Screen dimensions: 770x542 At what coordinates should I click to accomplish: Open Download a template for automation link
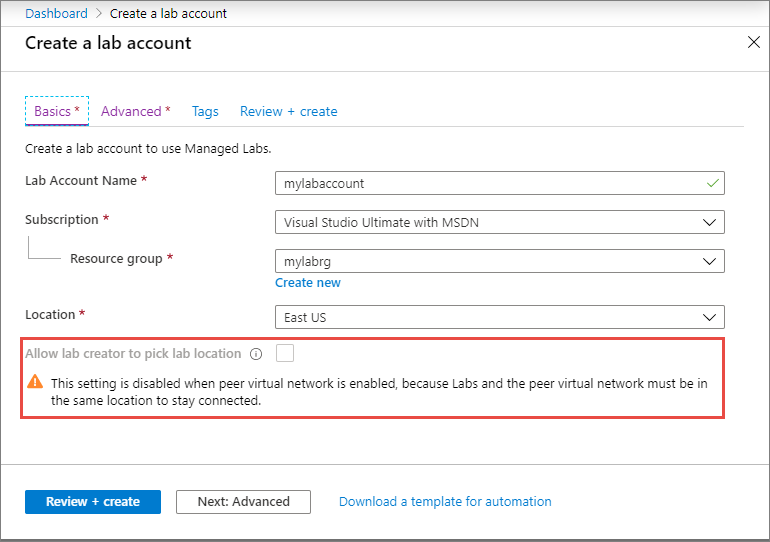point(445,502)
